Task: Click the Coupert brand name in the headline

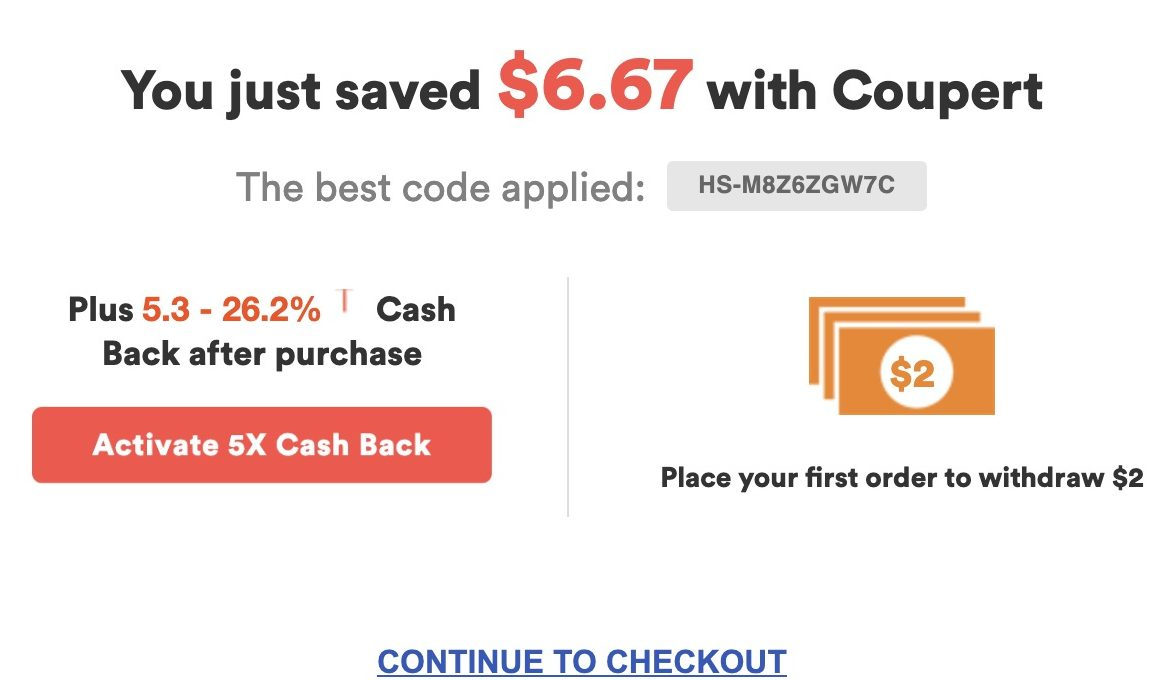Action: click(x=937, y=91)
